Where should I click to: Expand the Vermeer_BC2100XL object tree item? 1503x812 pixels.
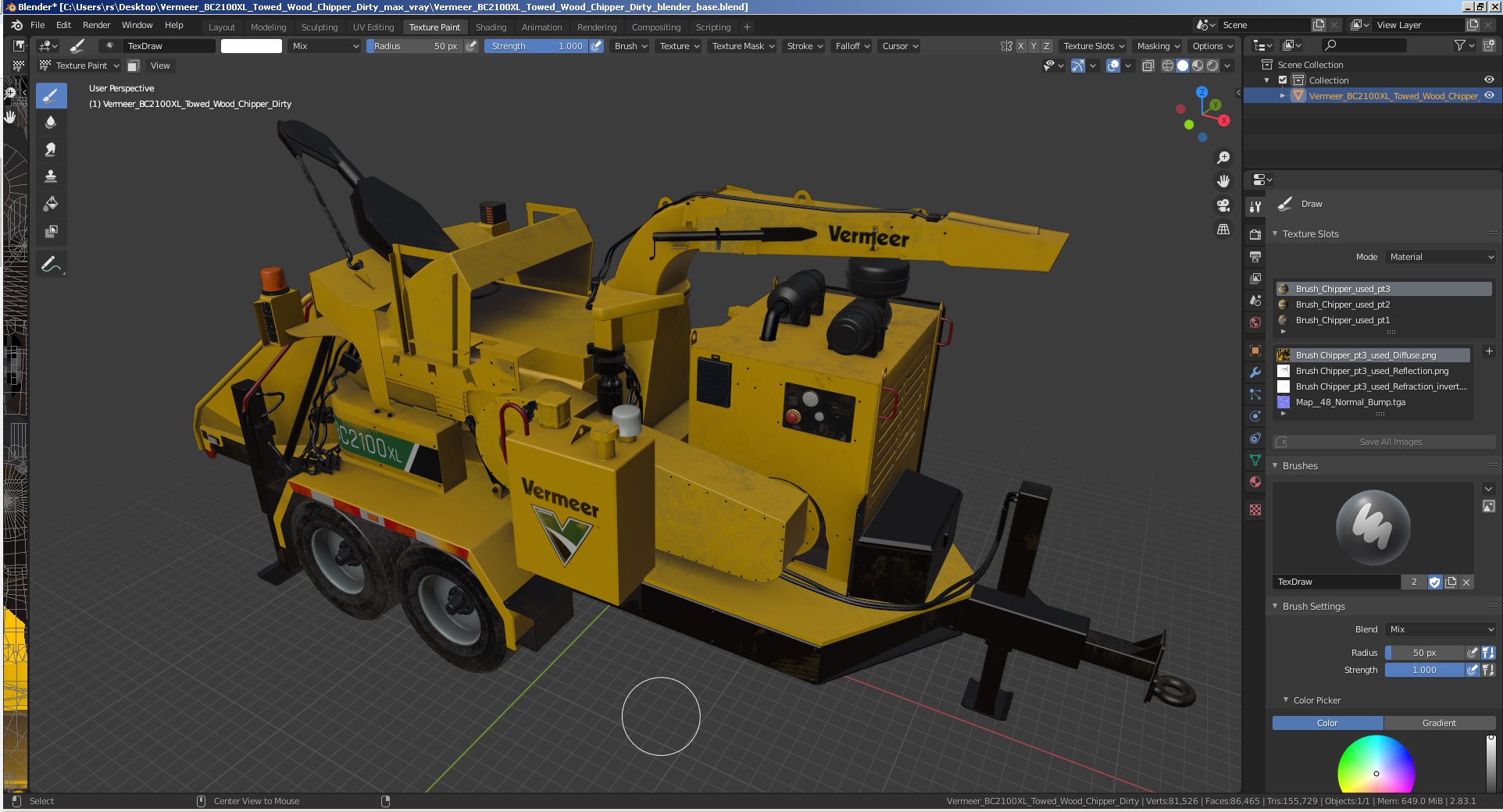(1282, 96)
